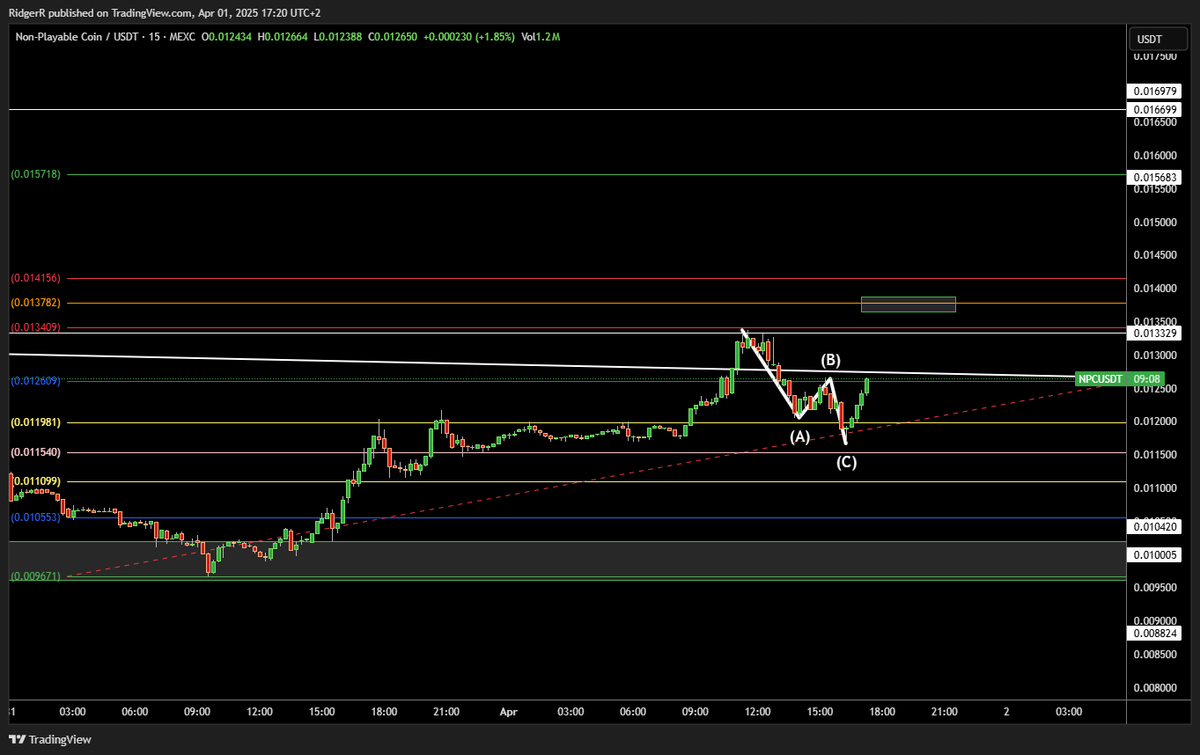Click the +0.000230 (+1.85%) change value
Screen dimensions: 1200x755
pos(470,37)
